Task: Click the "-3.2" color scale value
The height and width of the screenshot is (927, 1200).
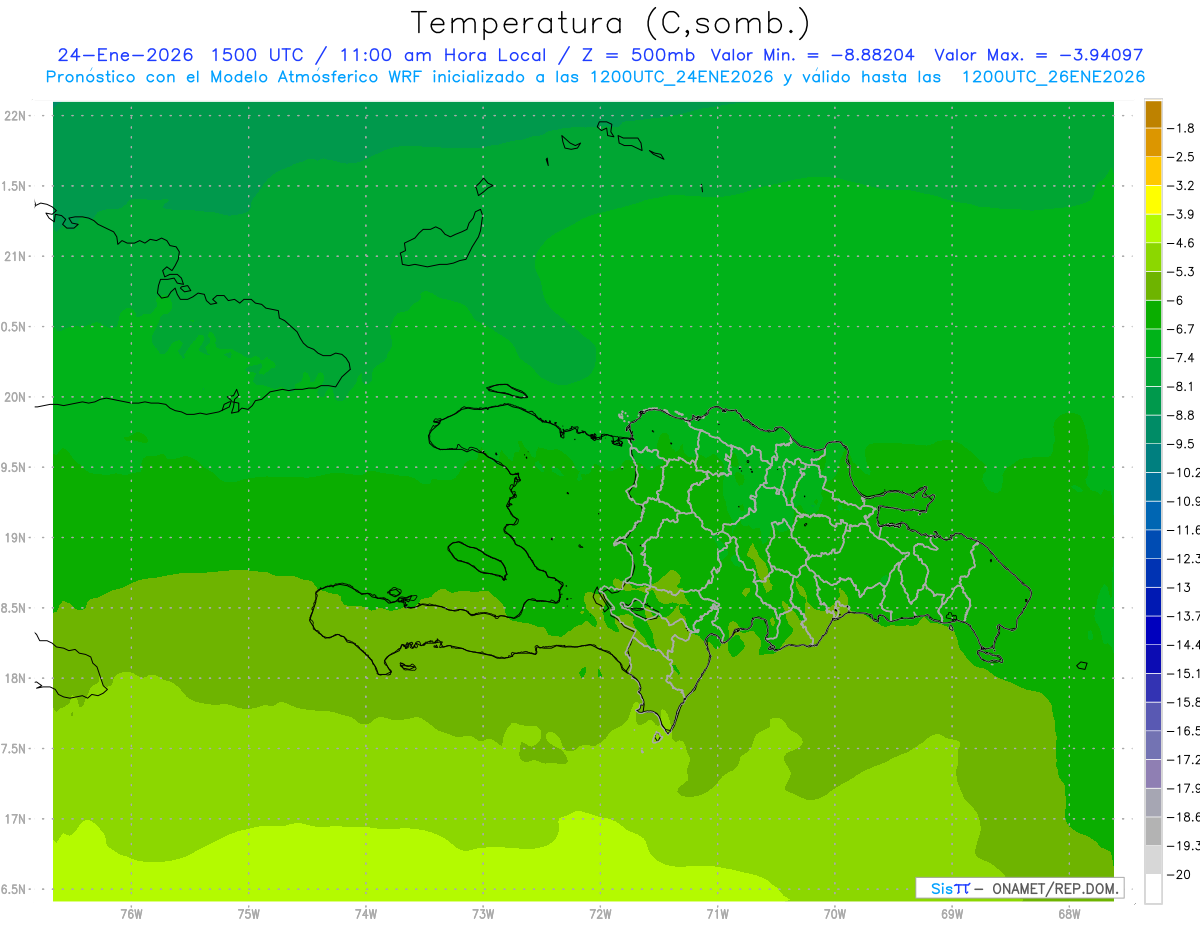Action: (x=1181, y=186)
